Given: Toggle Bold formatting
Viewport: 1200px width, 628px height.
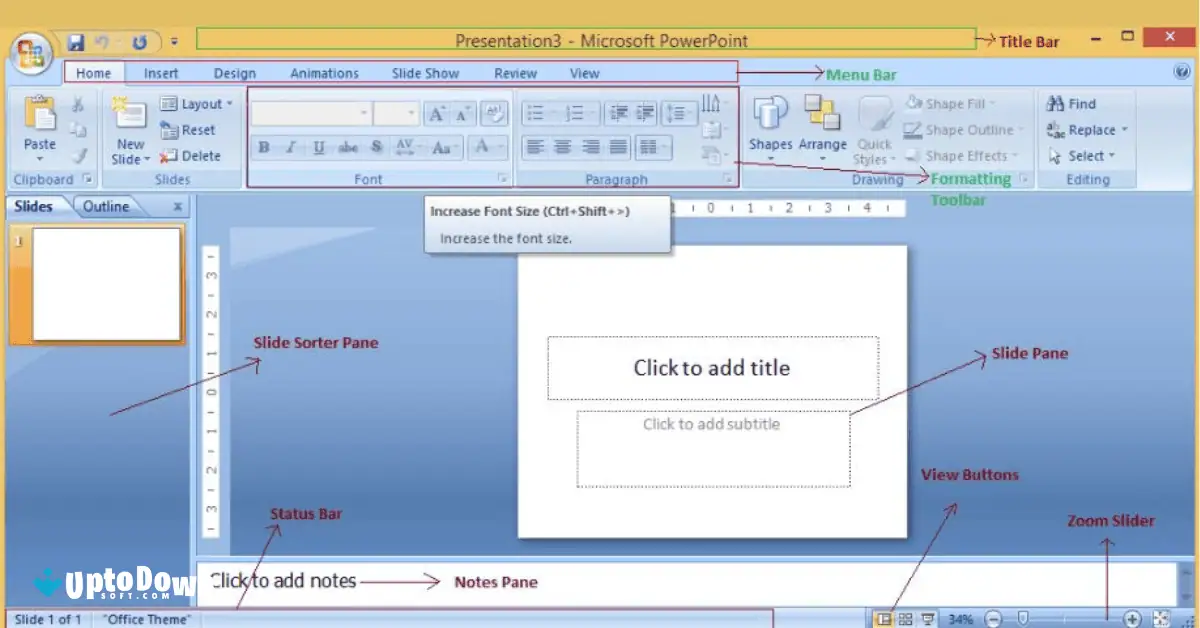Looking at the screenshot, I should [x=263, y=147].
